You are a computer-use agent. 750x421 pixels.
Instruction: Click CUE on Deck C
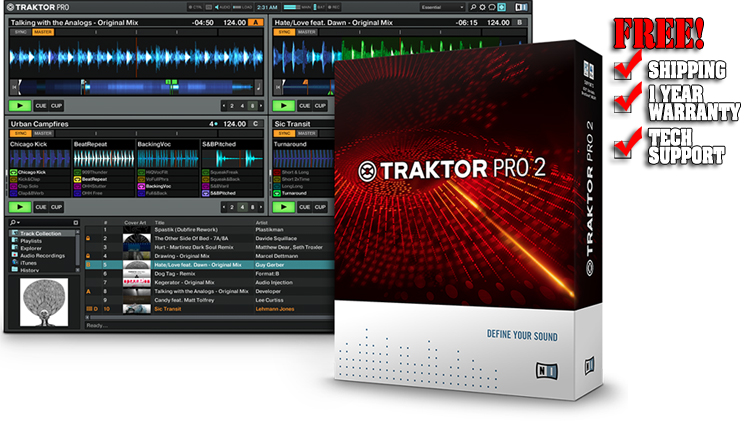tap(41, 207)
